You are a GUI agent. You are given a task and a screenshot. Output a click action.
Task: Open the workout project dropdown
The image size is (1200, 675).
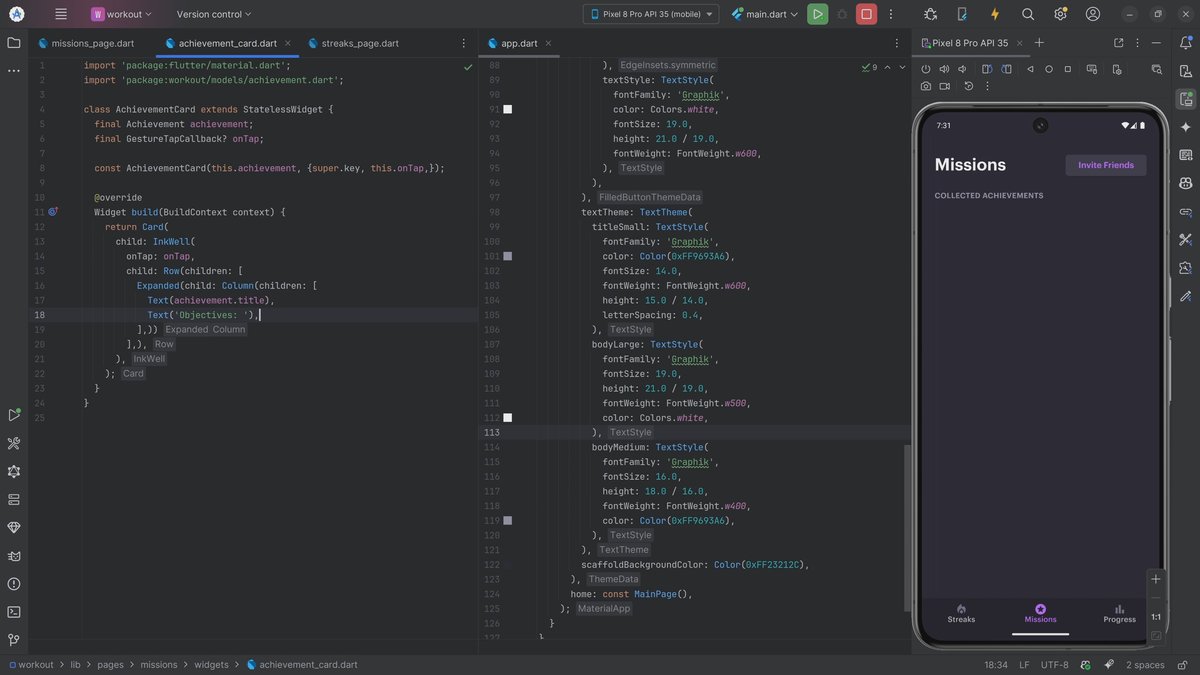pos(122,14)
